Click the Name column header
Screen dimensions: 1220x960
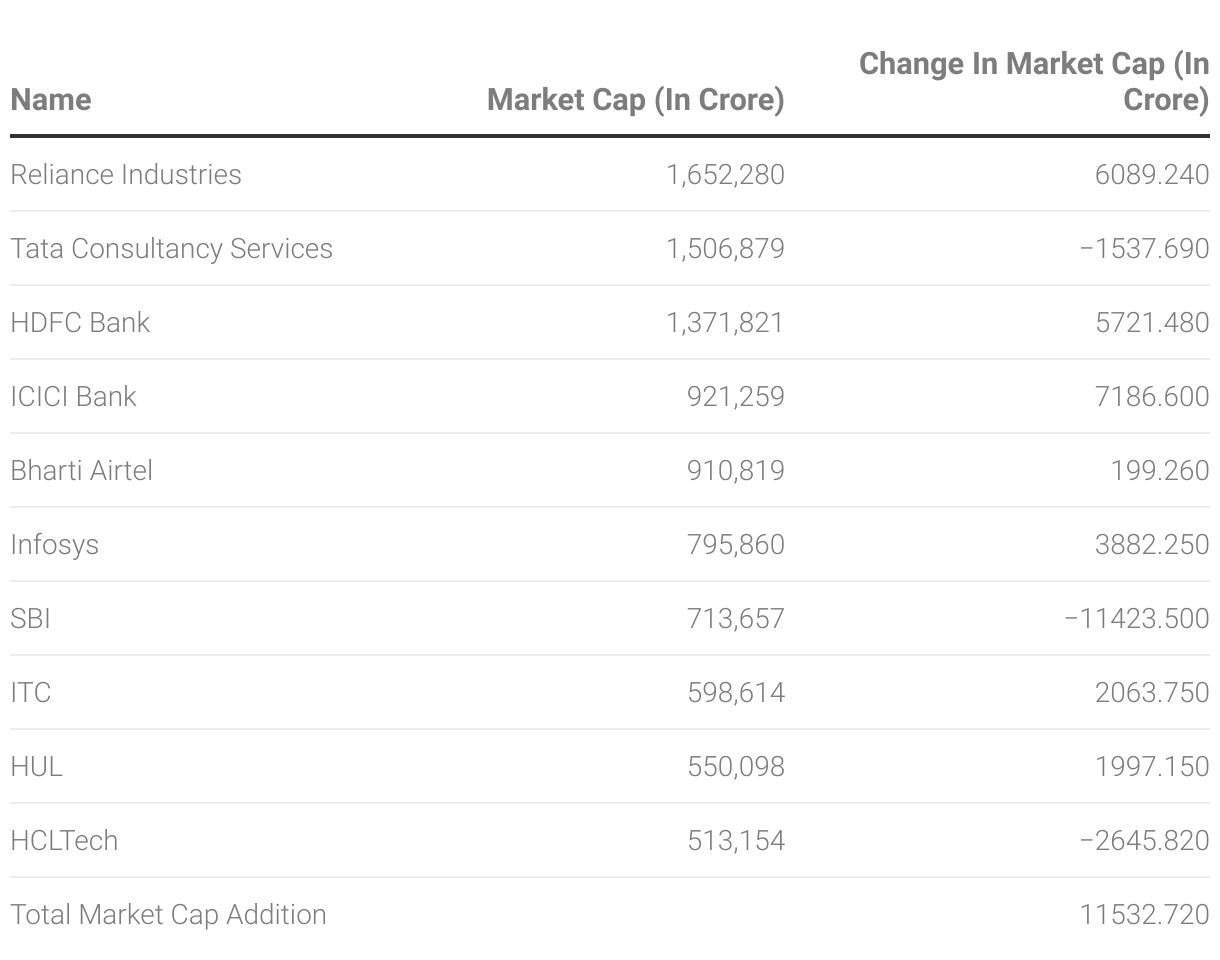coord(51,100)
